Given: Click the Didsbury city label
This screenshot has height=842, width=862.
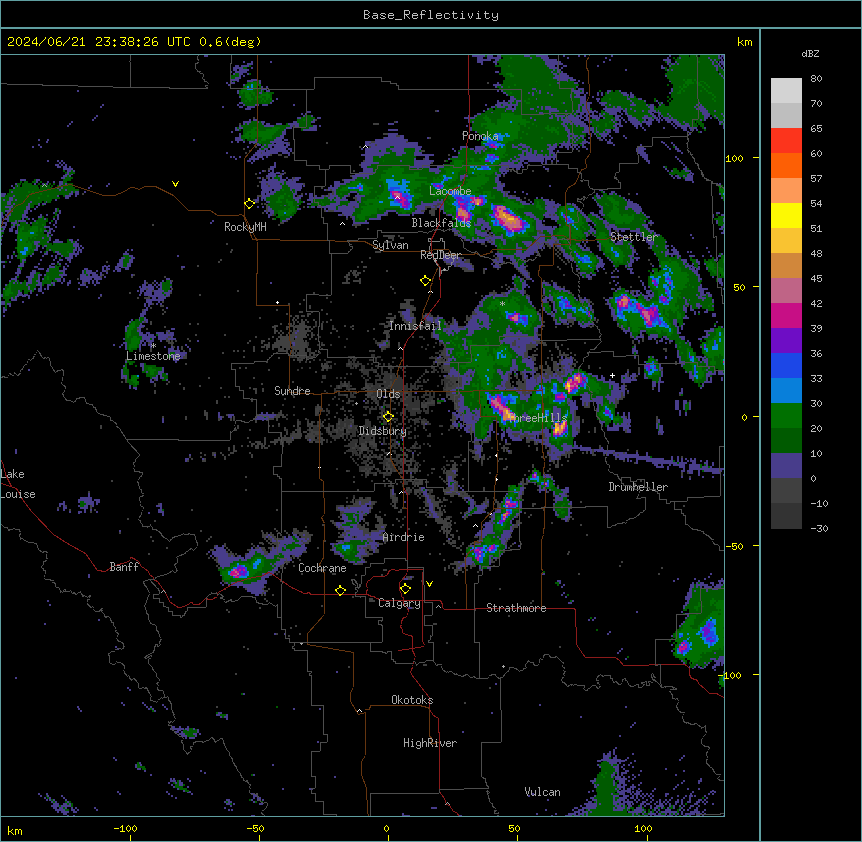Looking at the screenshot, I should [383, 431].
